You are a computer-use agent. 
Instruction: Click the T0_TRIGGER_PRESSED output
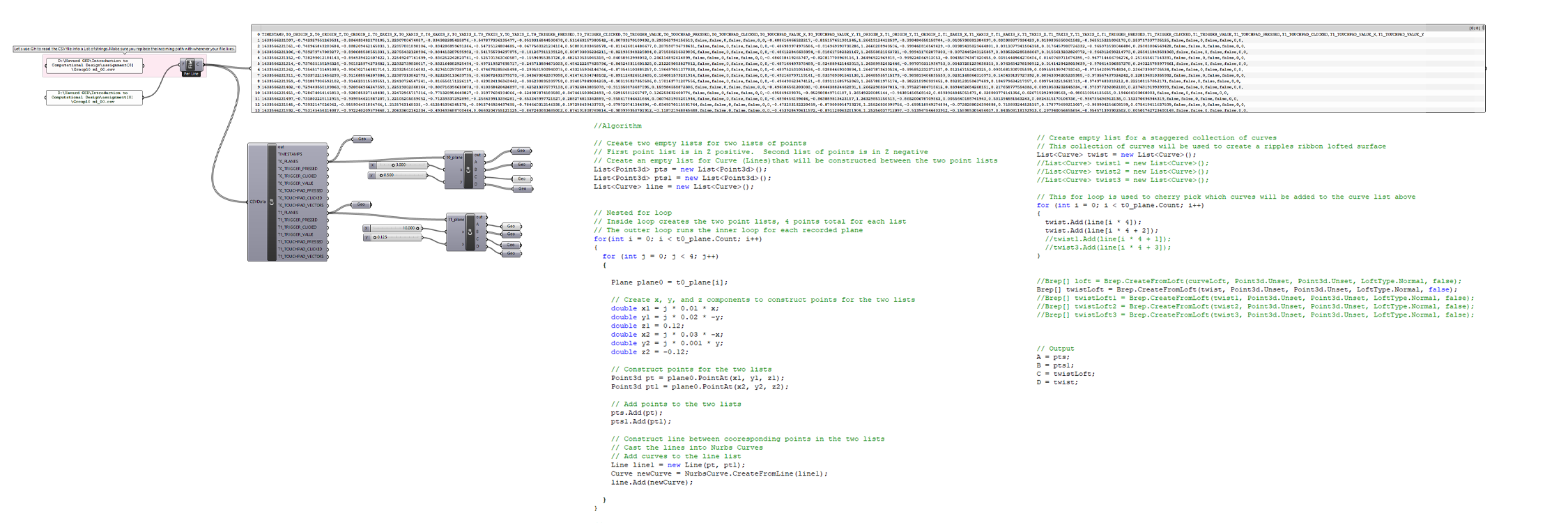(298, 169)
